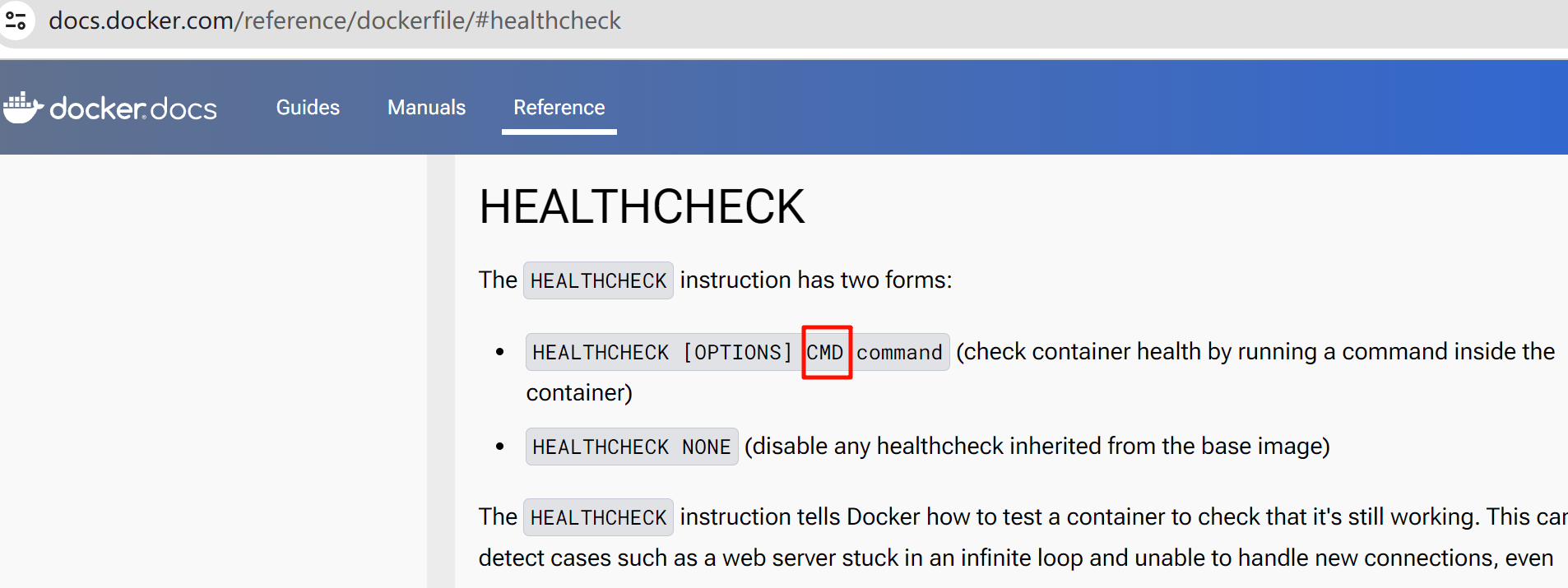The image size is (1568, 588).
Task: Open the docker docs wordmark home link
Action: (x=133, y=109)
